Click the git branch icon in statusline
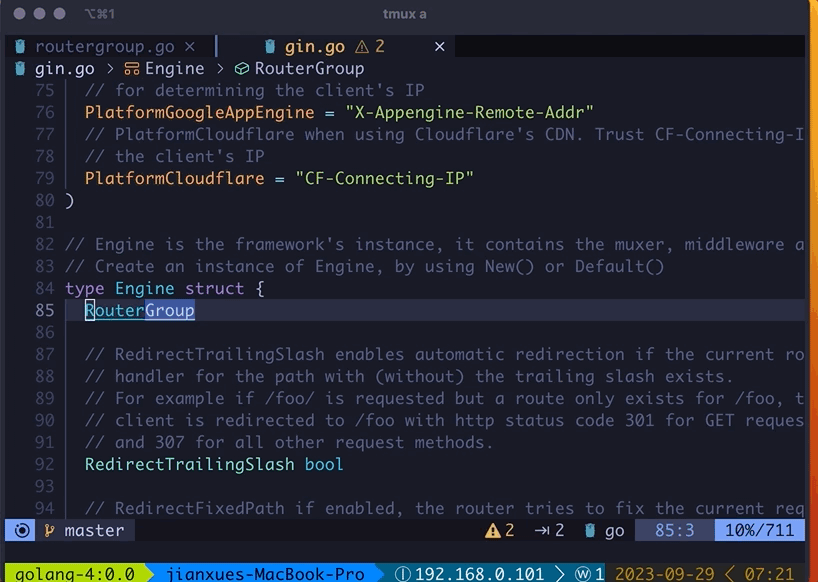The width and height of the screenshot is (818, 582). click(50, 531)
